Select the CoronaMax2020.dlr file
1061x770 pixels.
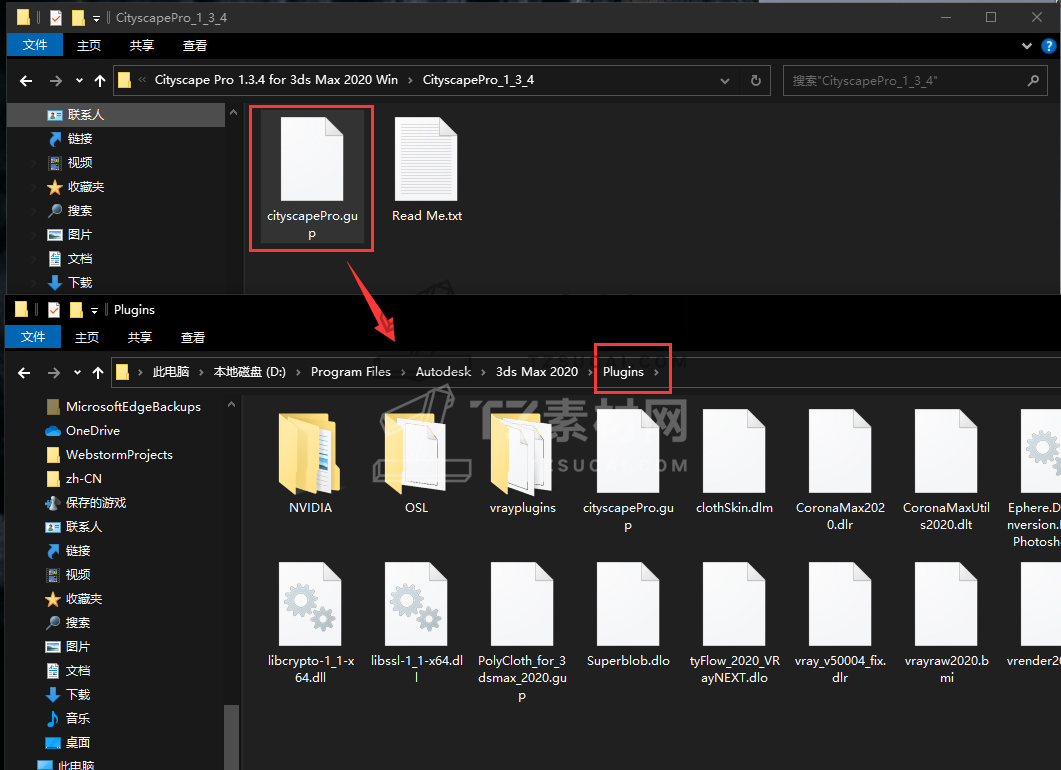[x=840, y=470]
